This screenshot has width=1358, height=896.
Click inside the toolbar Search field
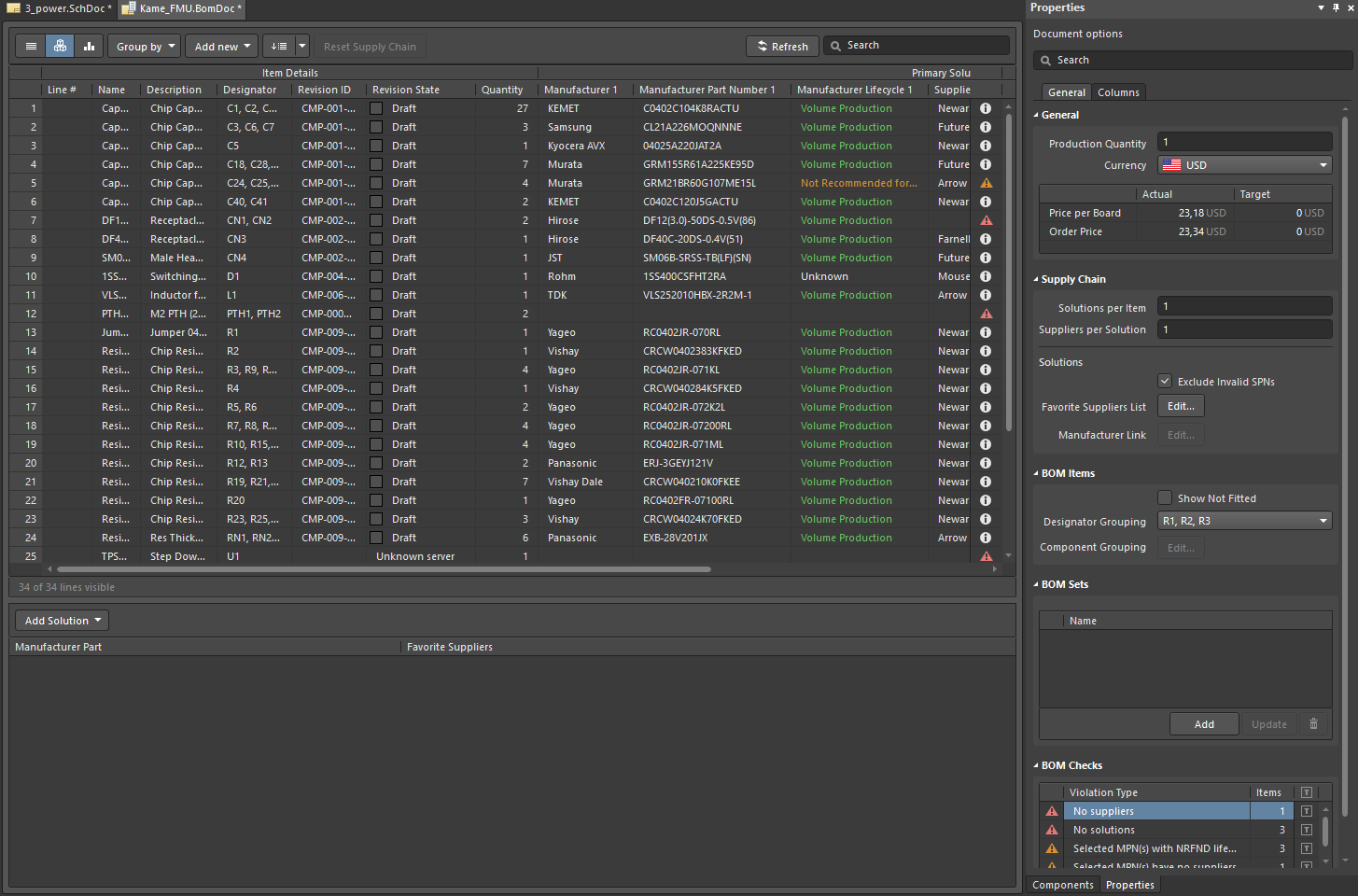pyautogui.click(x=915, y=45)
